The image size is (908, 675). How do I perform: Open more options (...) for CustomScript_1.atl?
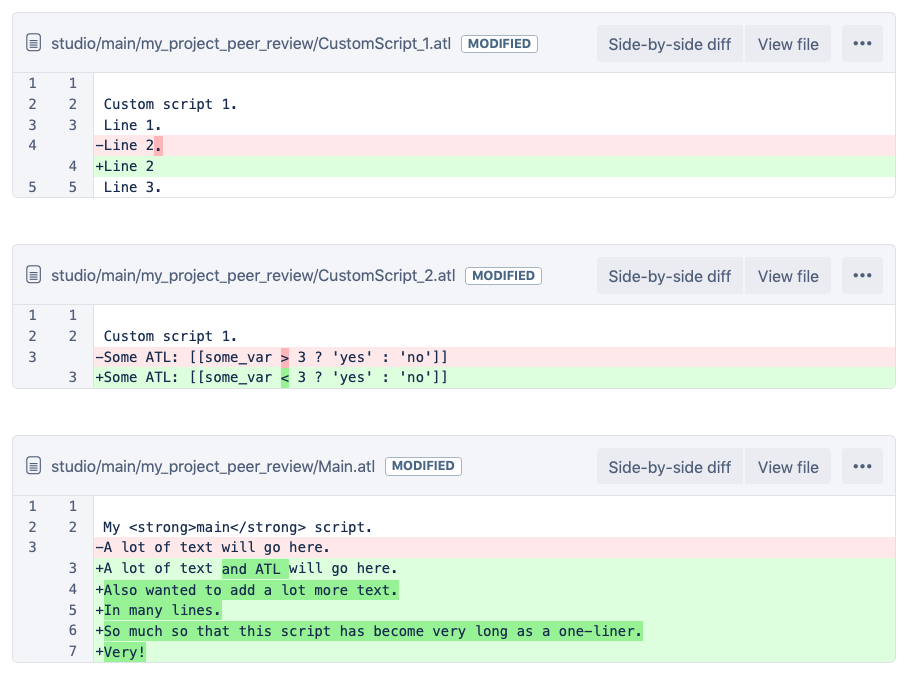[862, 43]
